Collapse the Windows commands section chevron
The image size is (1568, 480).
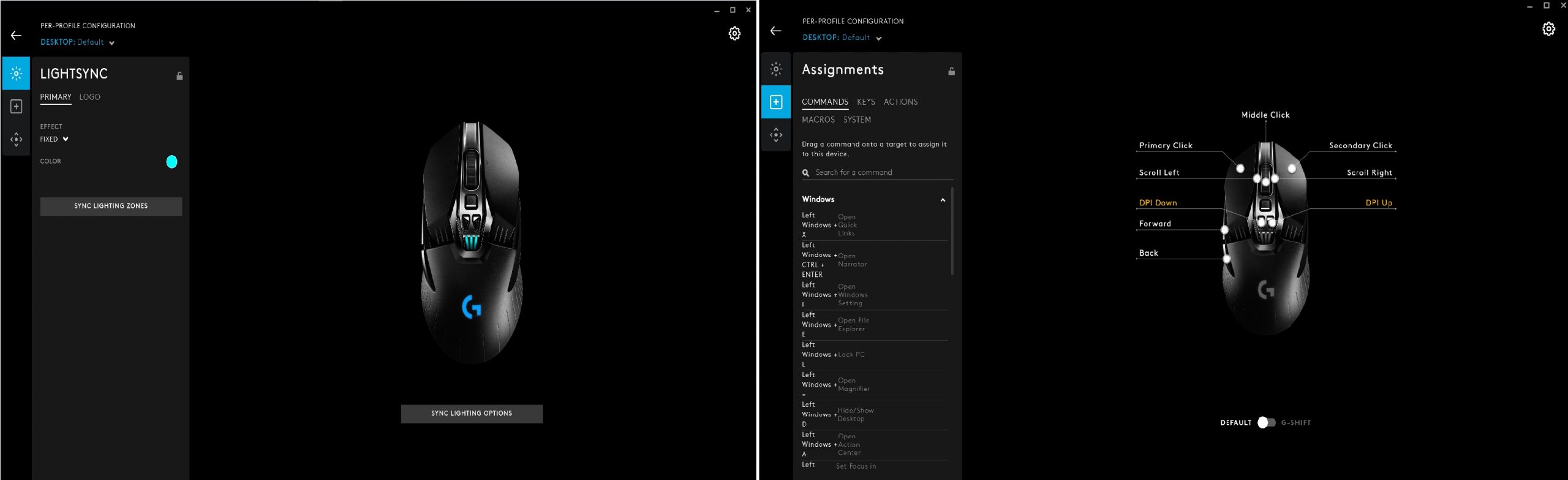tap(943, 200)
